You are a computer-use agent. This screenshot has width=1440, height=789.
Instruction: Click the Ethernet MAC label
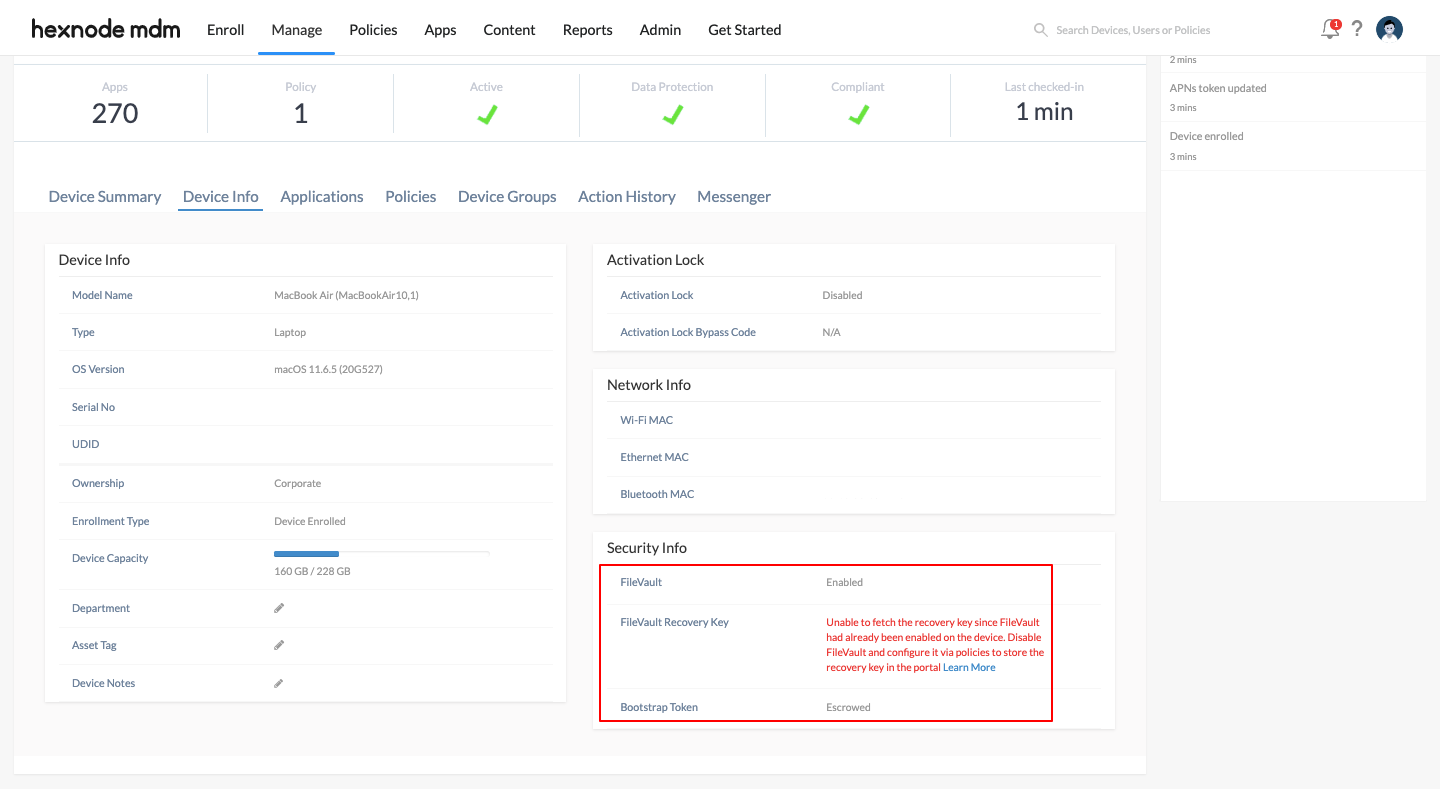[654, 457]
